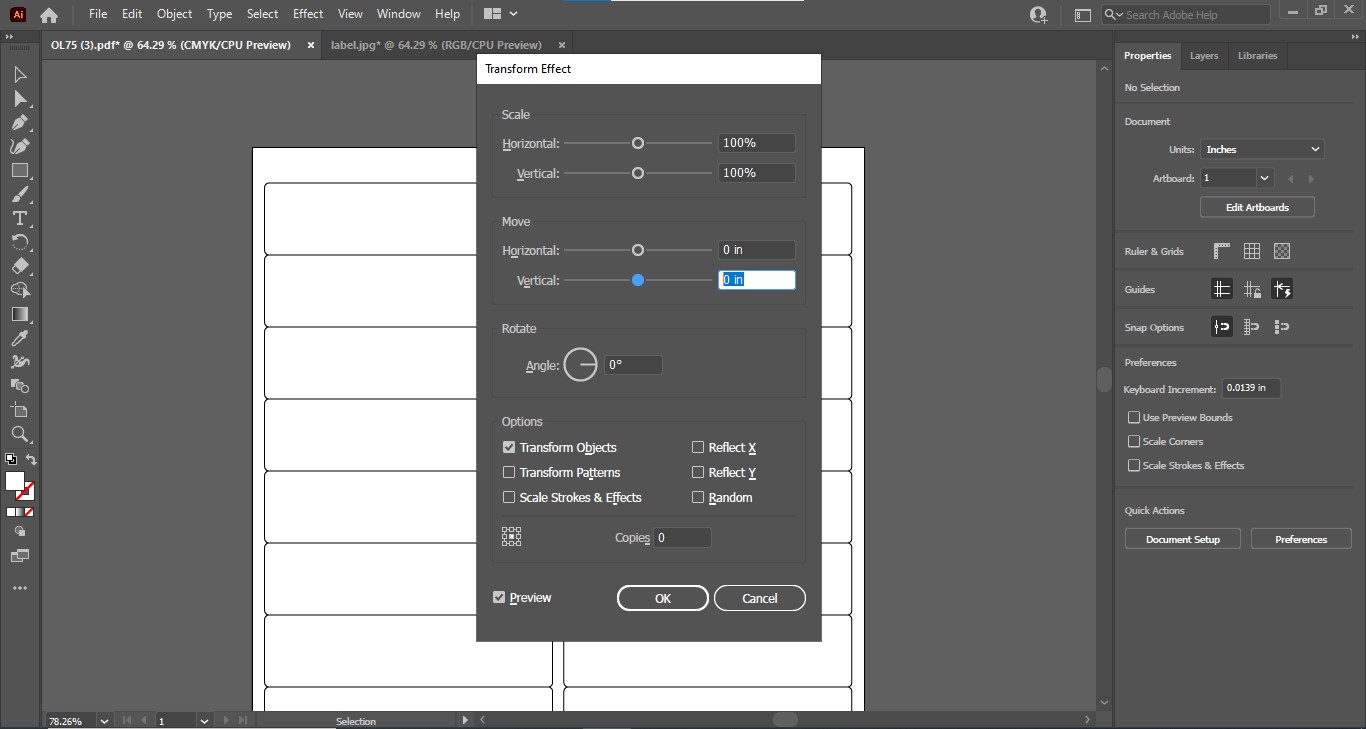Screen dimensions: 1366x729
Task: Click the Home icon
Action: [48, 15]
